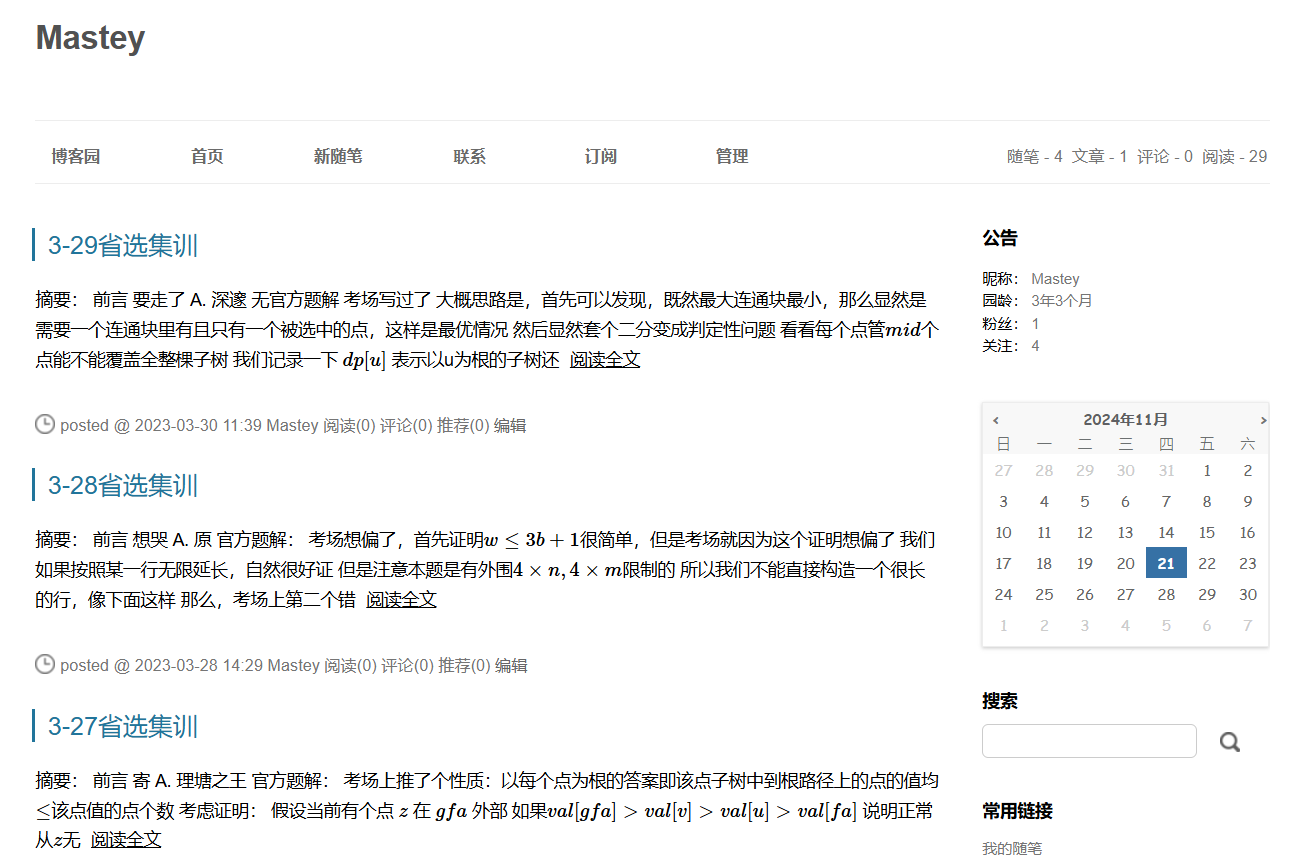This screenshot has width=1301, height=856.
Task: Click 编辑 on the 2023-03-28 post
Action: pyautogui.click(x=511, y=665)
